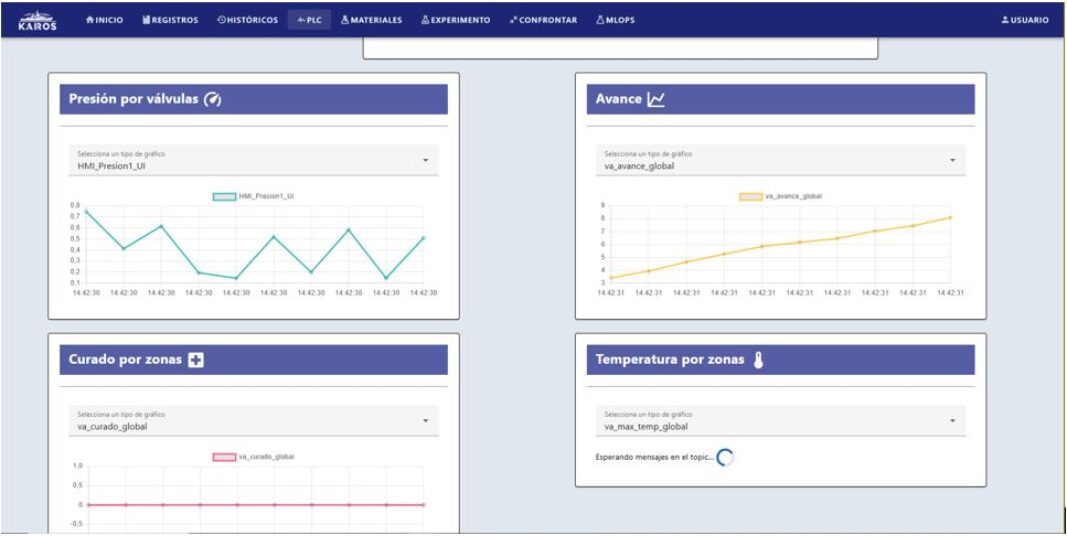Open the HMI_Presion1_UI chart type dropdown
Viewport: 1067px width, 536px height.
click(x=253, y=160)
